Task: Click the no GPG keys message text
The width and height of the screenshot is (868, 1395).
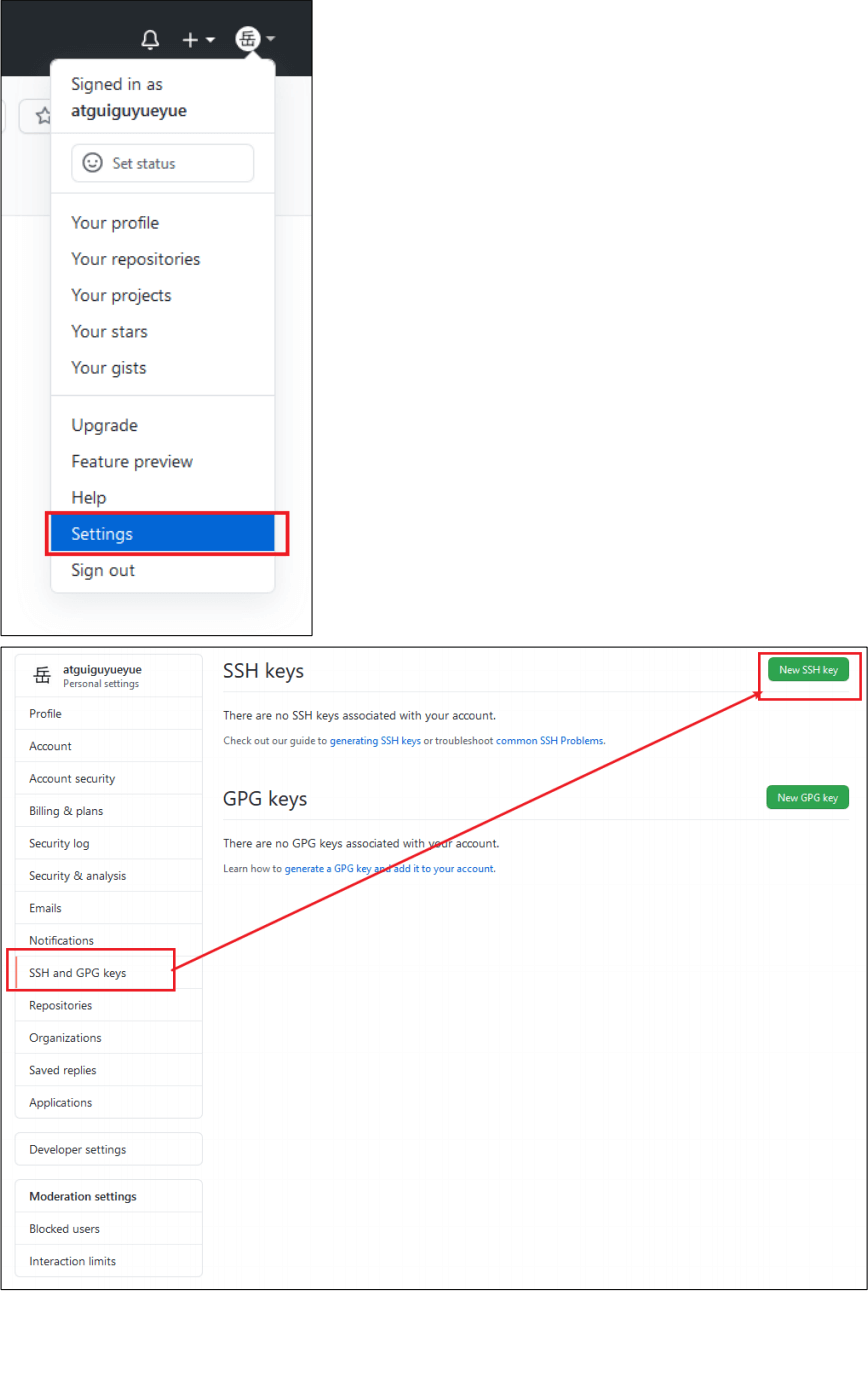Action: 361,844
